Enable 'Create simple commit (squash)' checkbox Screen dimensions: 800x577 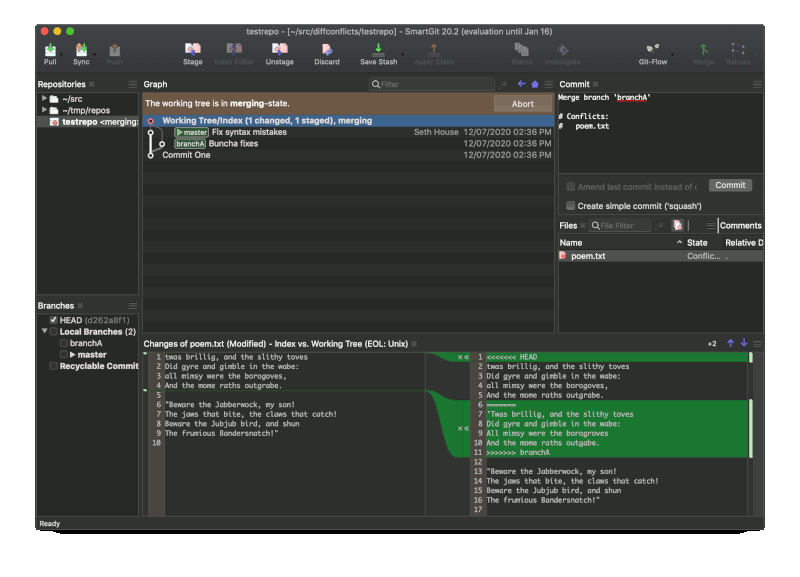pos(570,206)
